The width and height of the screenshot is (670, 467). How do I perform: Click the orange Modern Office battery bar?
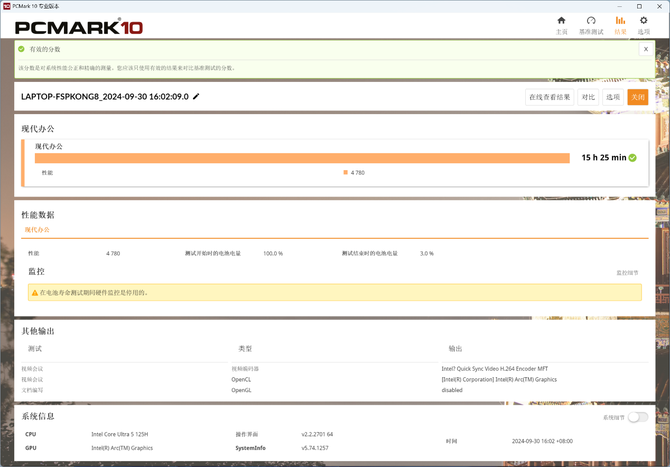coord(302,158)
